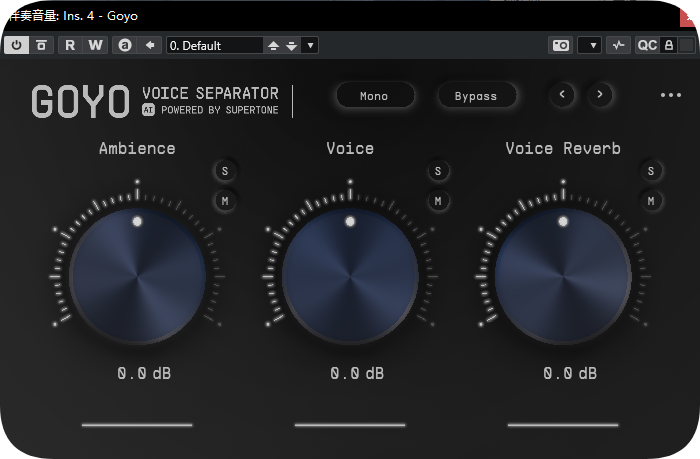
Task: Load previous preset with up arrow
Action: (273, 46)
